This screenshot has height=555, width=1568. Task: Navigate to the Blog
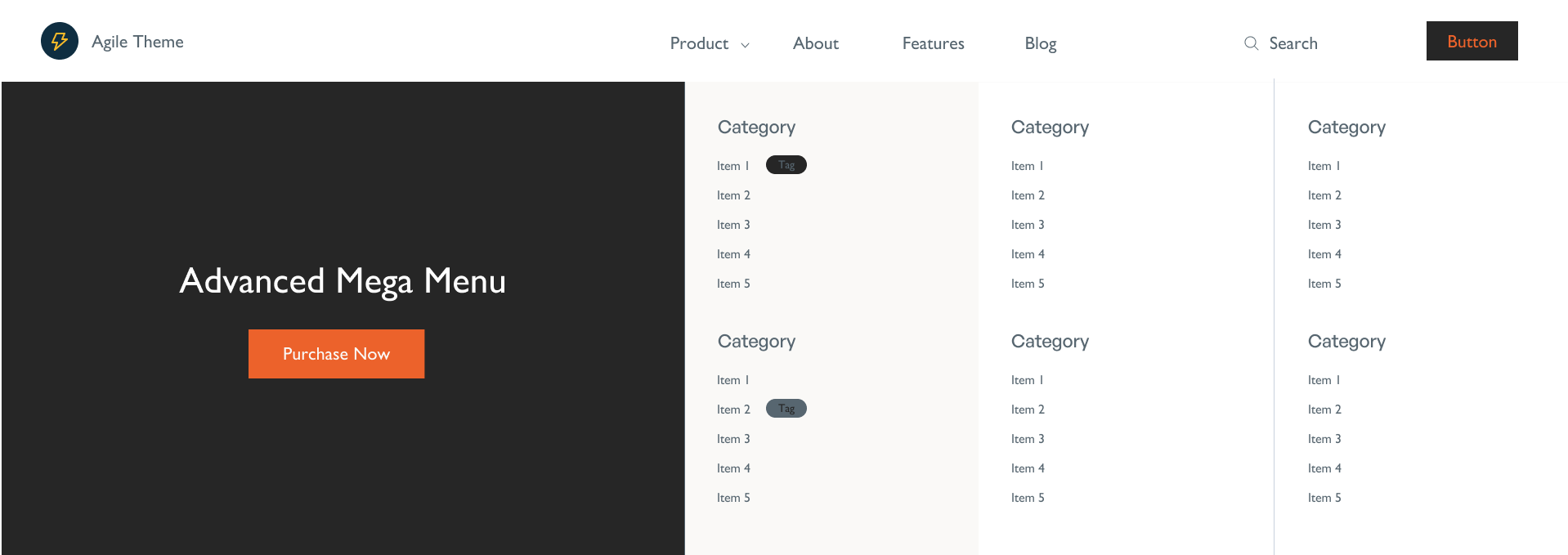(1041, 43)
